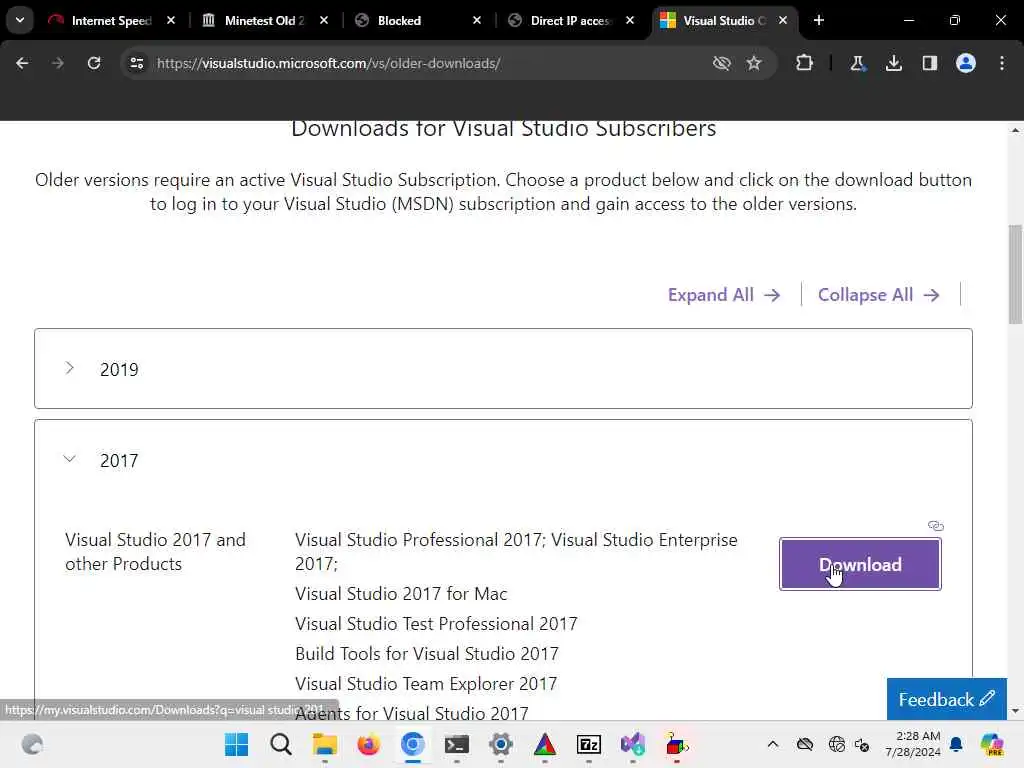Close the Minetest Old tab
This screenshot has height=768, width=1024.
pos(324,21)
